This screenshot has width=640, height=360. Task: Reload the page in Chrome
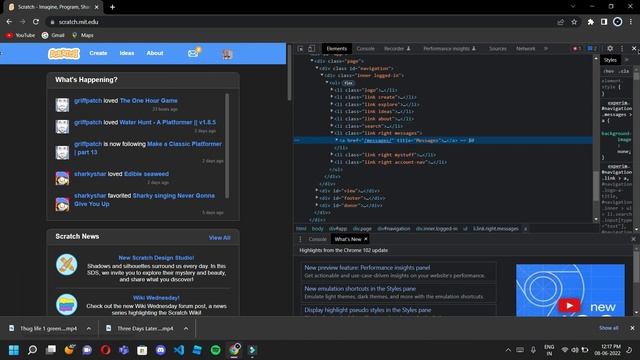pos(36,22)
